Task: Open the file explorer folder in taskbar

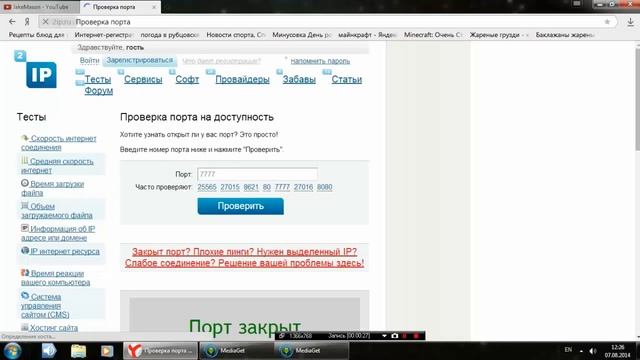Action: [x=78, y=351]
